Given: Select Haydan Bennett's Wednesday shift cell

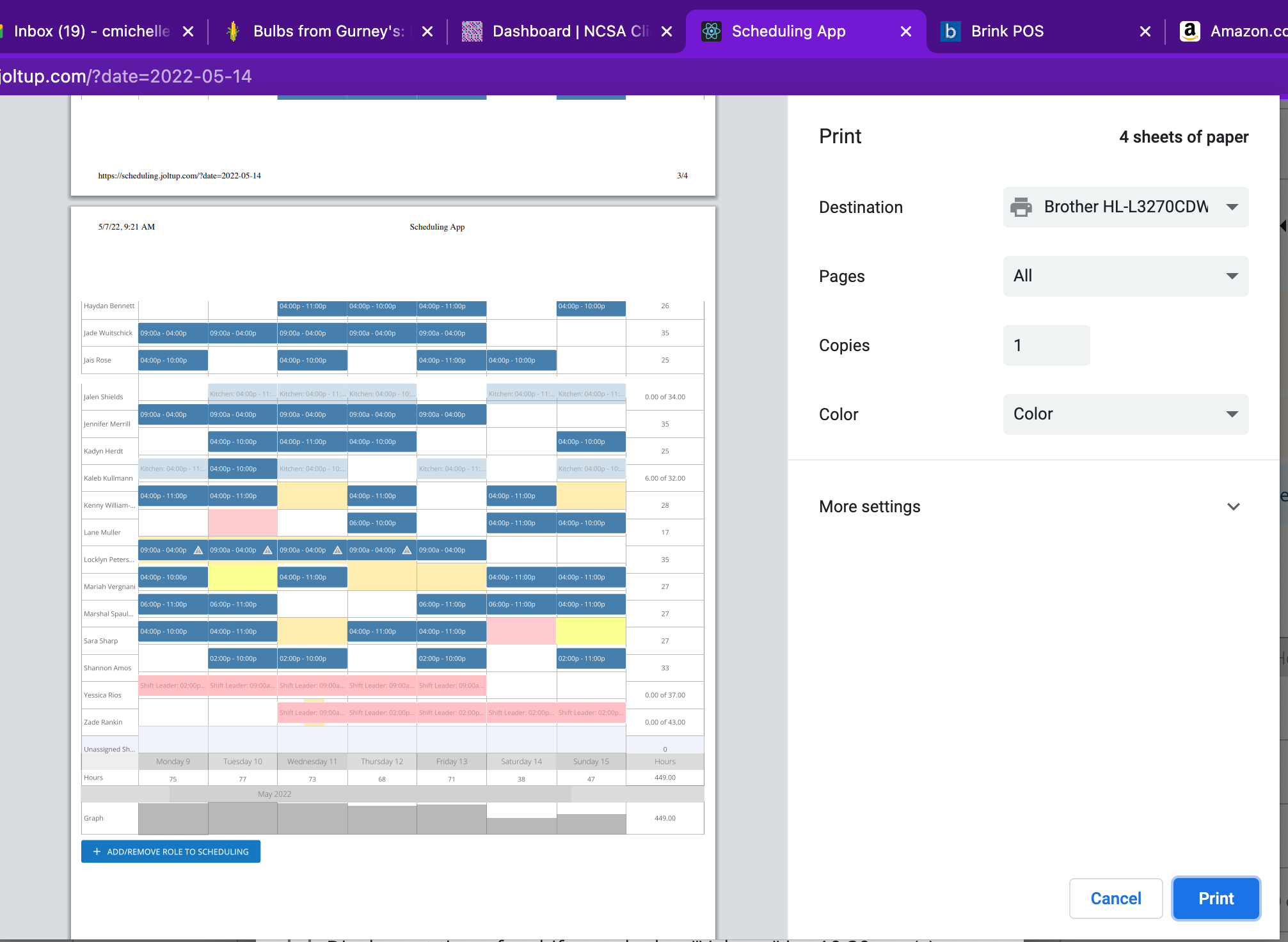Looking at the screenshot, I should (312, 307).
